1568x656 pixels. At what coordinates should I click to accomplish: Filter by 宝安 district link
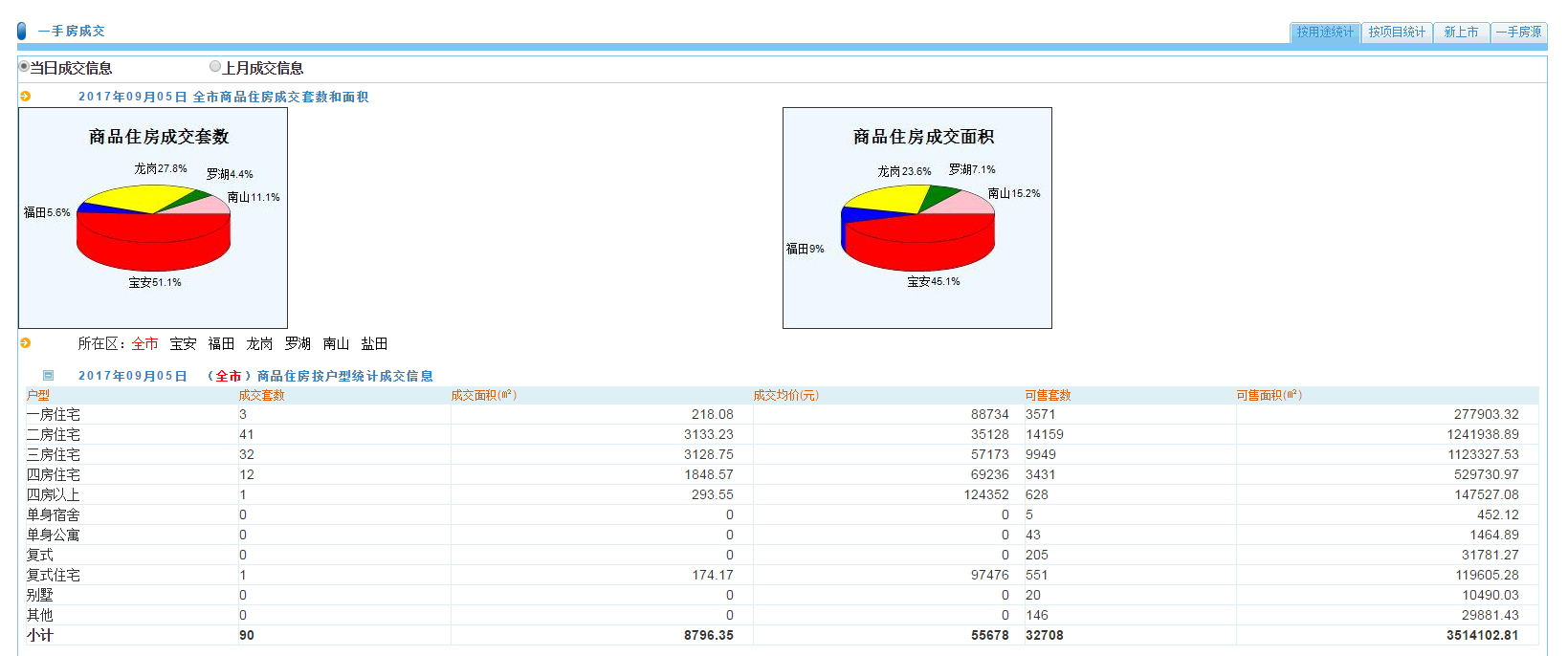pyautogui.click(x=184, y=343)
